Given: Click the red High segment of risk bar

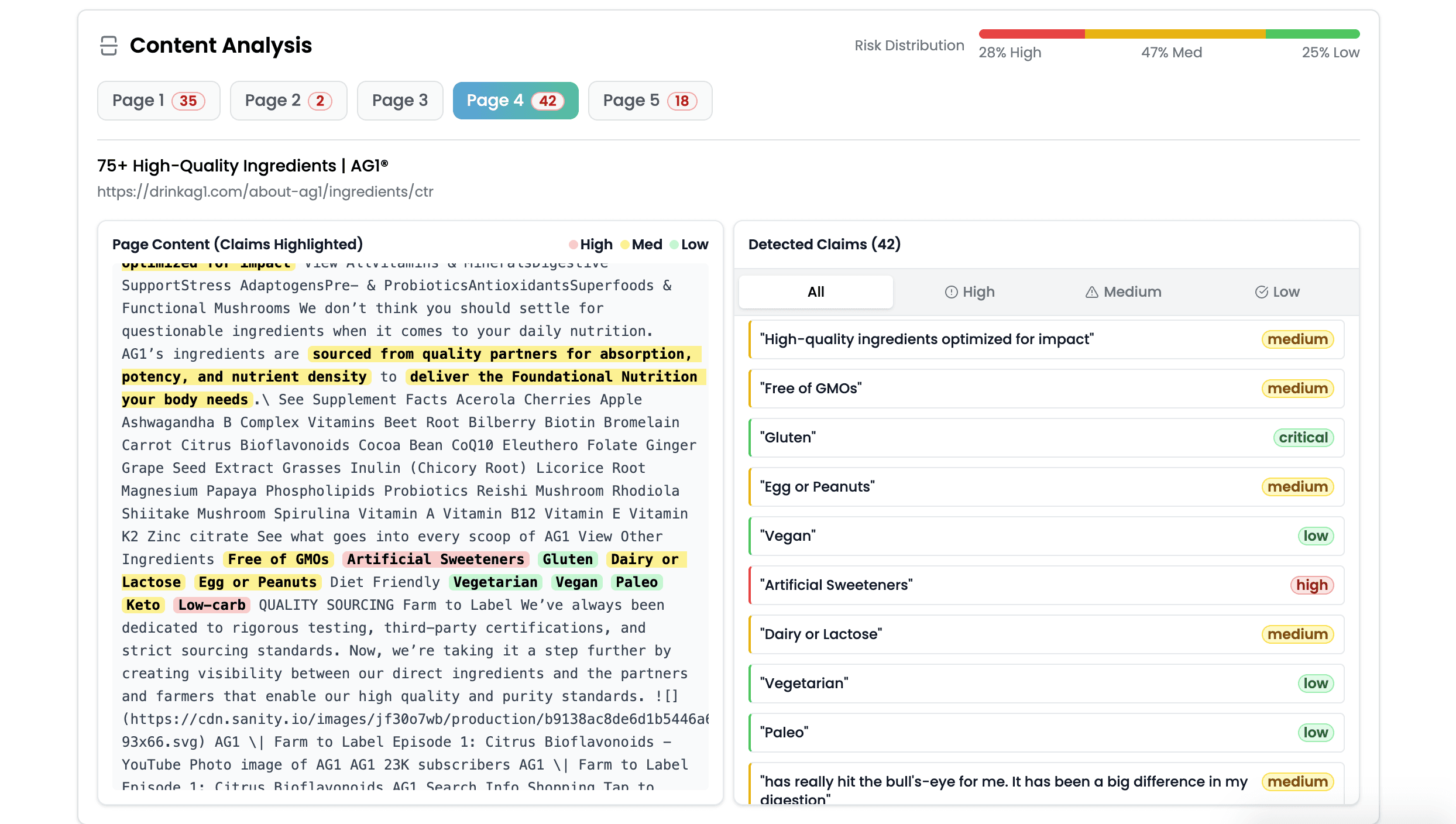Looking at the screenshot, I should [x=1031, y=34].
